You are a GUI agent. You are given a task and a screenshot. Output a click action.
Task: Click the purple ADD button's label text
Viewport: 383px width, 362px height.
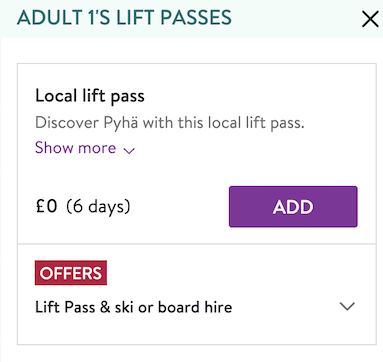[293, 207]
